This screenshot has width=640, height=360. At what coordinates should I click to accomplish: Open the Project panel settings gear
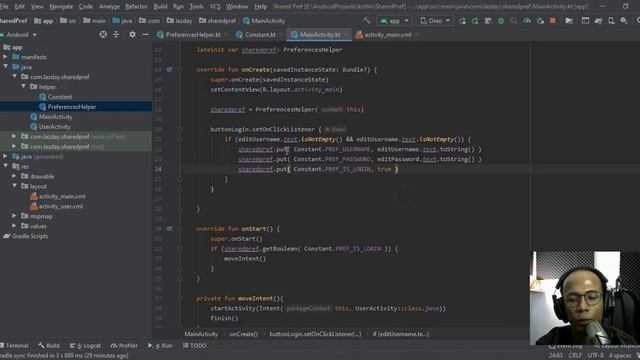tap(132, 35)
